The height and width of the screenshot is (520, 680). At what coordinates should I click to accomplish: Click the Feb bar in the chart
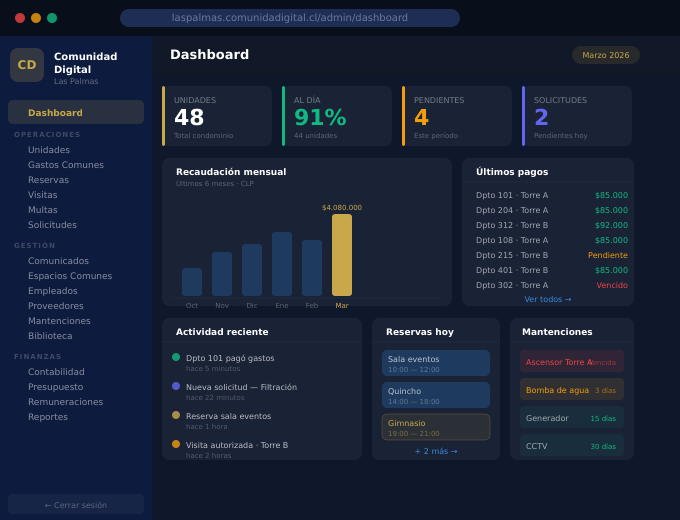(312, 268)
